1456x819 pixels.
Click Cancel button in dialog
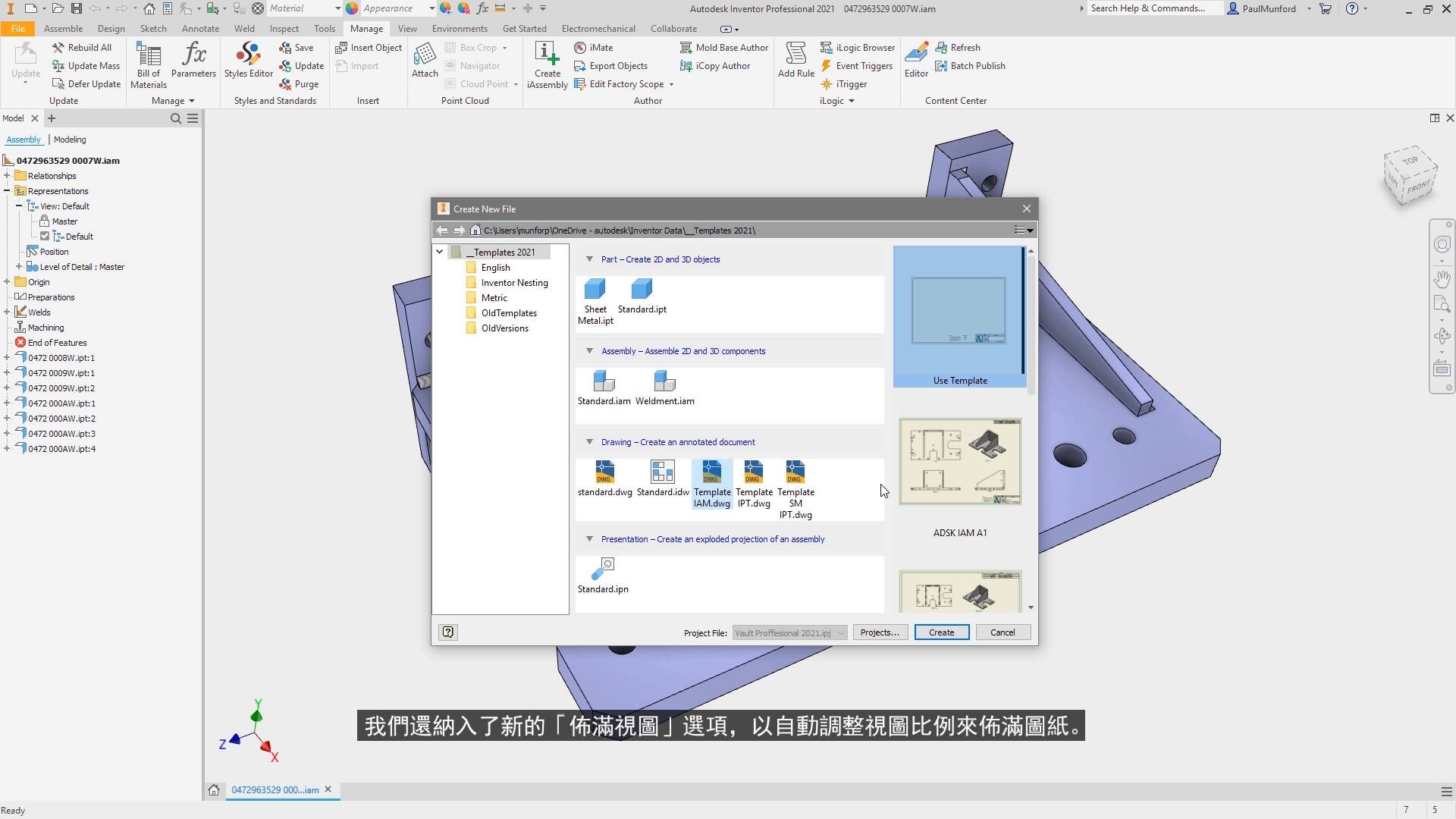click(1003, 632)
